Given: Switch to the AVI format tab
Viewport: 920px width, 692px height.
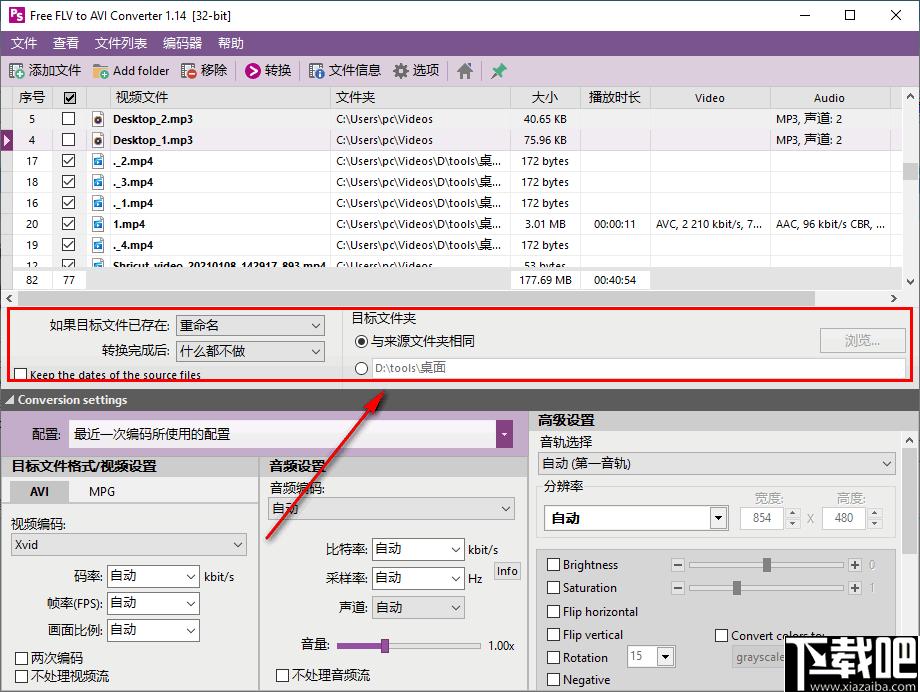Looking at the screenshot, I should (39, 492).
